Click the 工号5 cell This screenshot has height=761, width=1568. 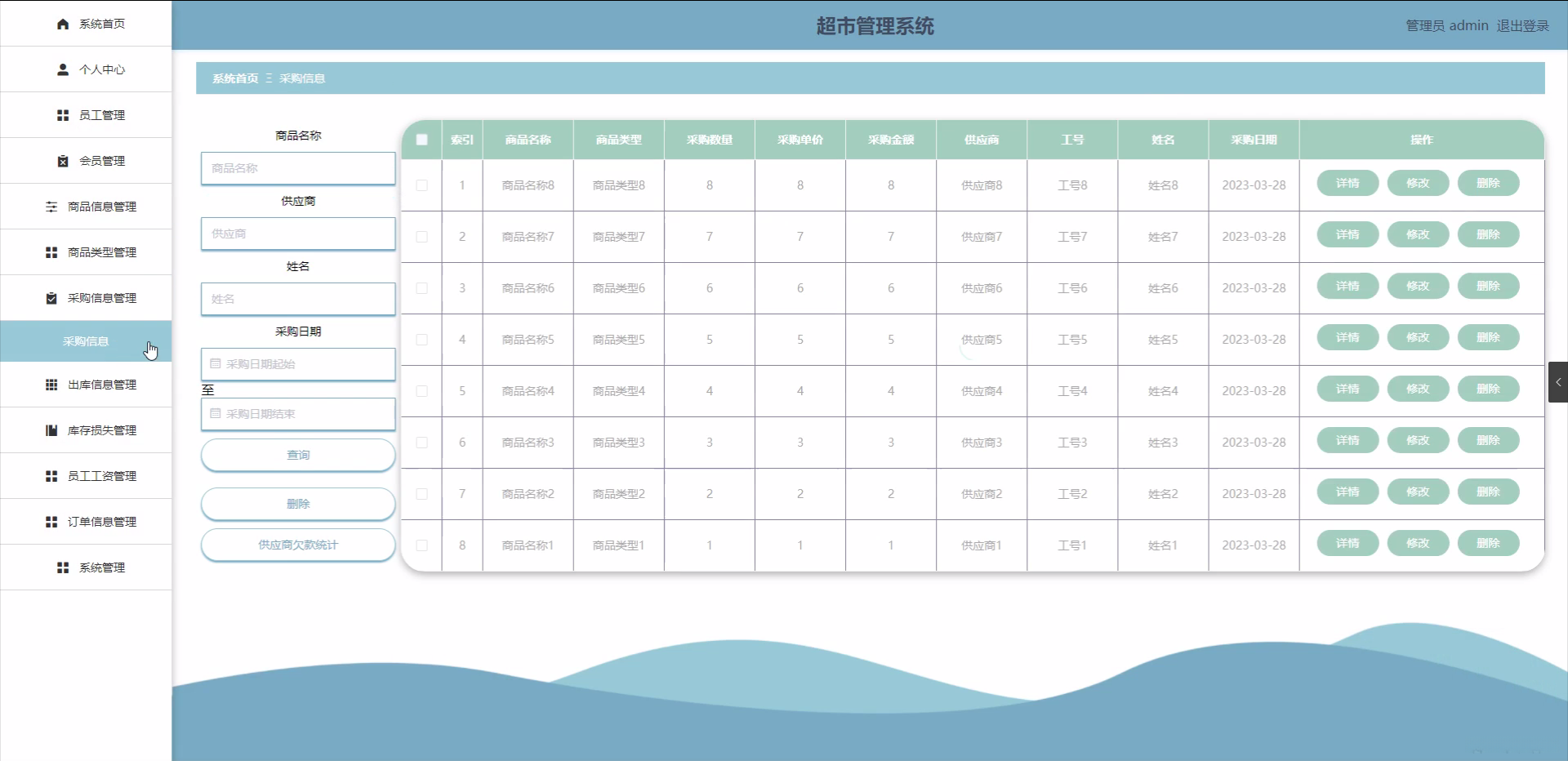(1072, 340)
